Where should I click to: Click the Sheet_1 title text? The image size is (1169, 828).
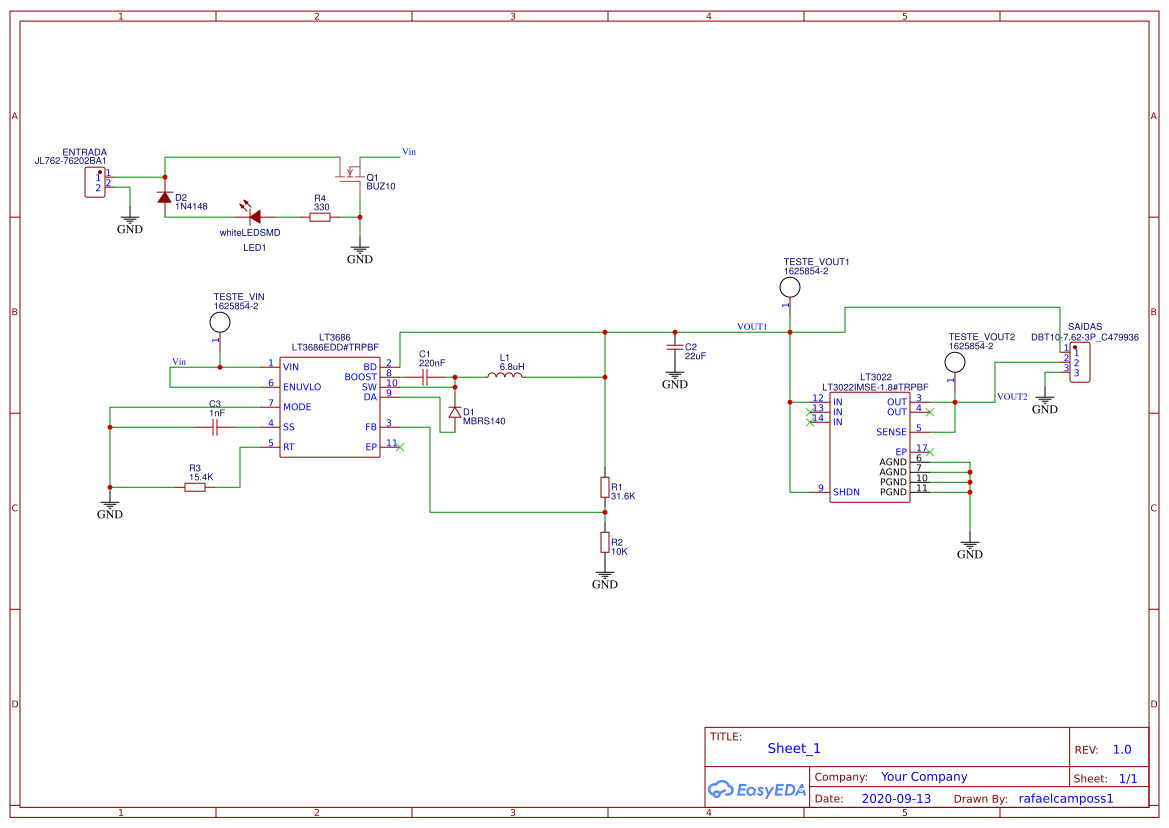[794, 748]
